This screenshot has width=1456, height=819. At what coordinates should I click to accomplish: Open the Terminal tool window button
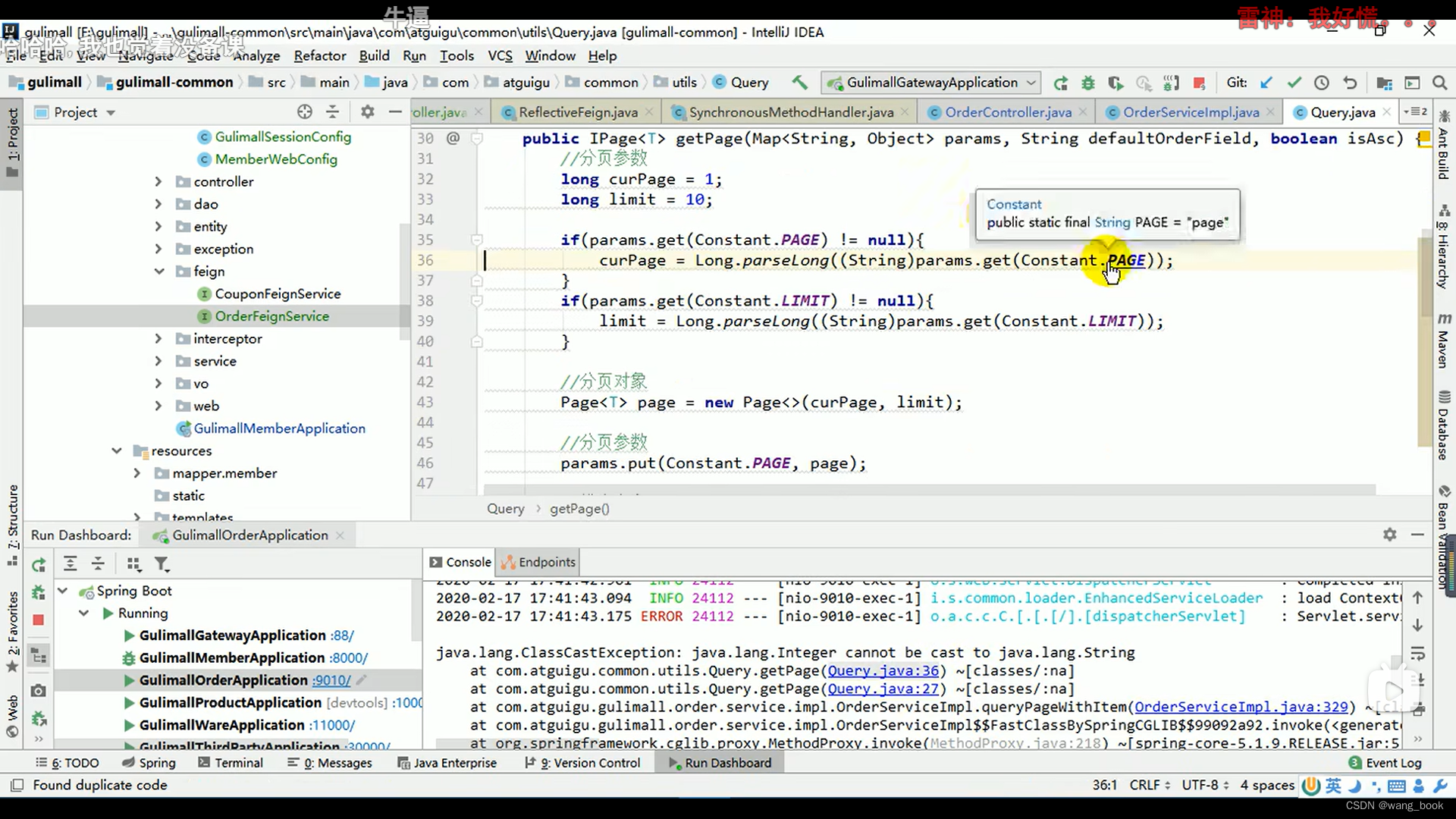coord(231,763)
